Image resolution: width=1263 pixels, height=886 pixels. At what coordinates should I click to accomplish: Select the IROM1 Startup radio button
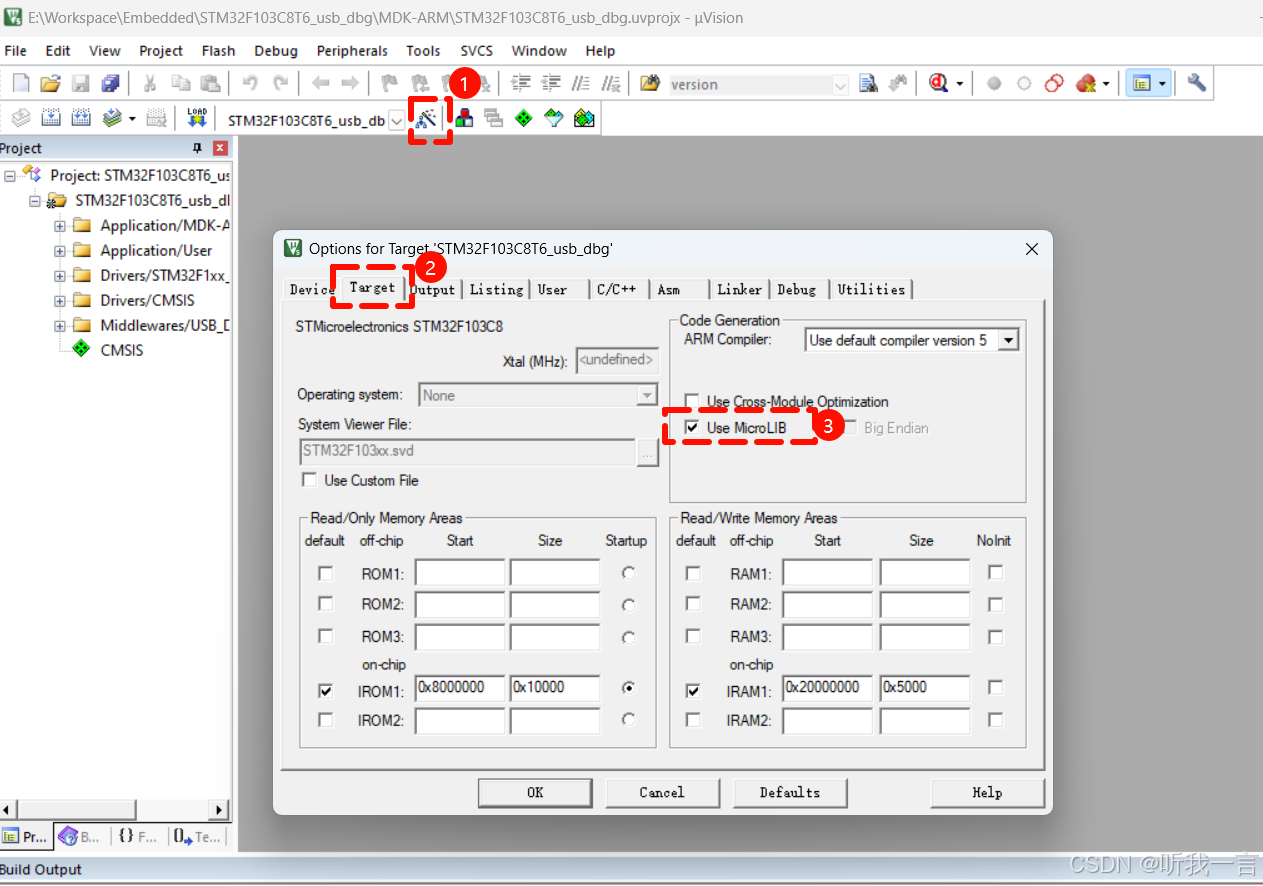click(x=628, y=688)
